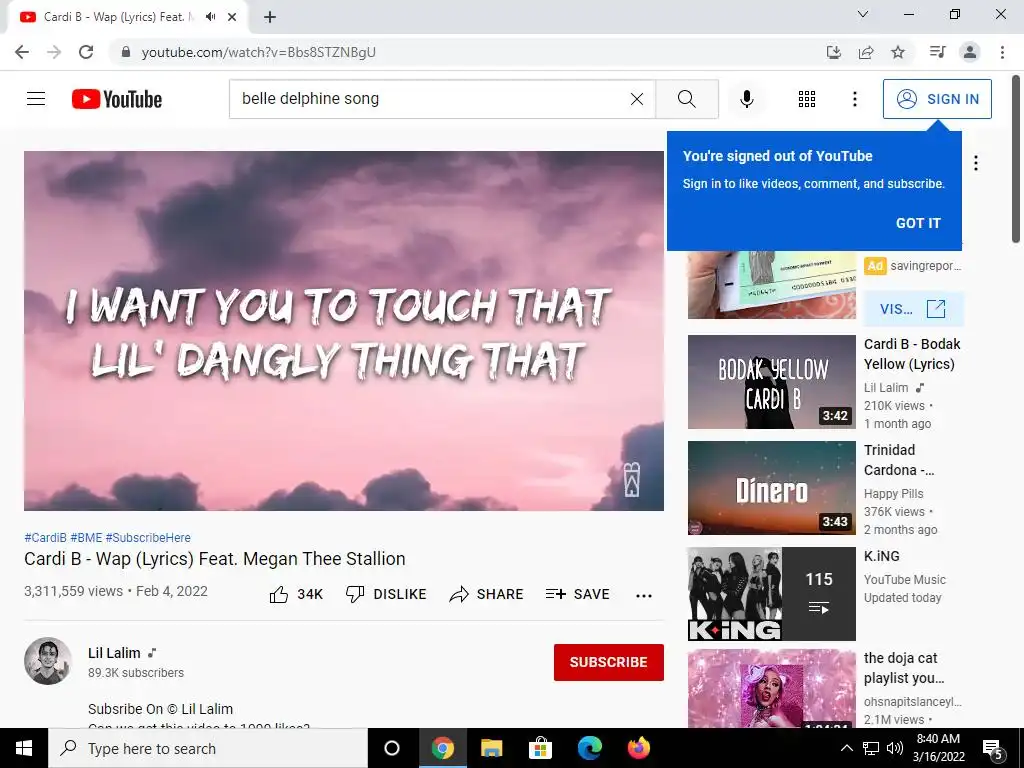Open YouTube settings three-dot menu

tap(855, 99)
